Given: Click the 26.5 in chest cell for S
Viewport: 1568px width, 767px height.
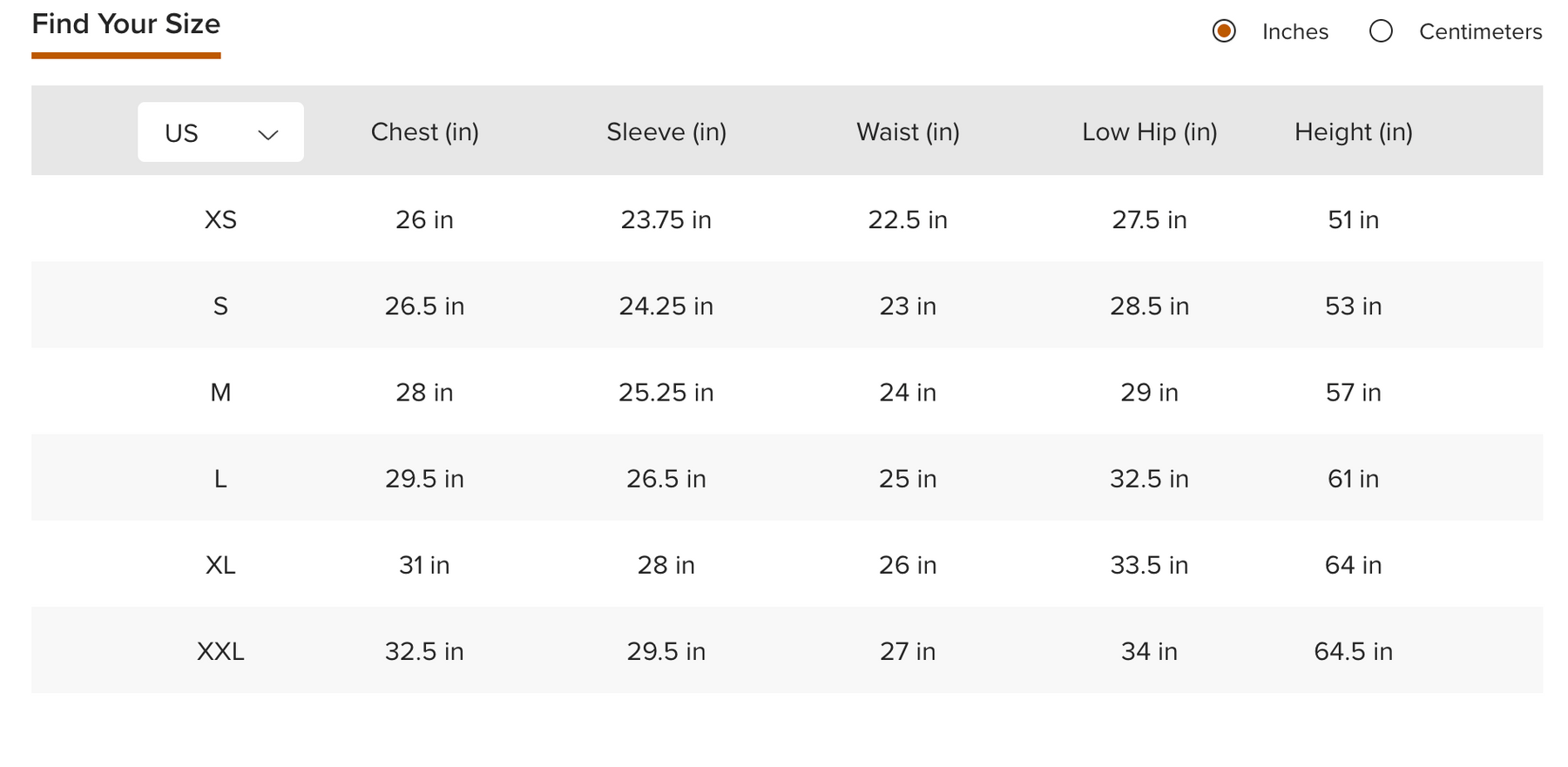Looking at the screenshot, I should [425, 306].
